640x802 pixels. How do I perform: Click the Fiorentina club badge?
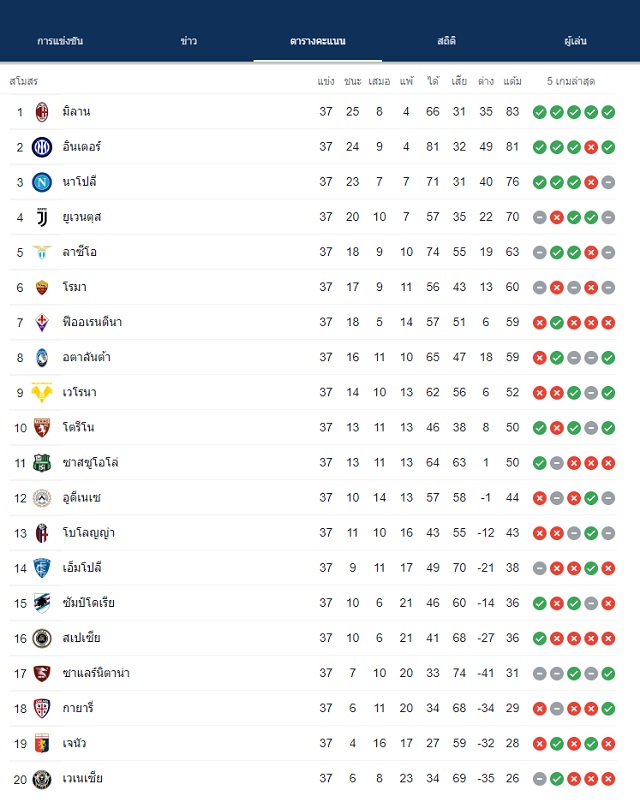[x=42, y=322]
